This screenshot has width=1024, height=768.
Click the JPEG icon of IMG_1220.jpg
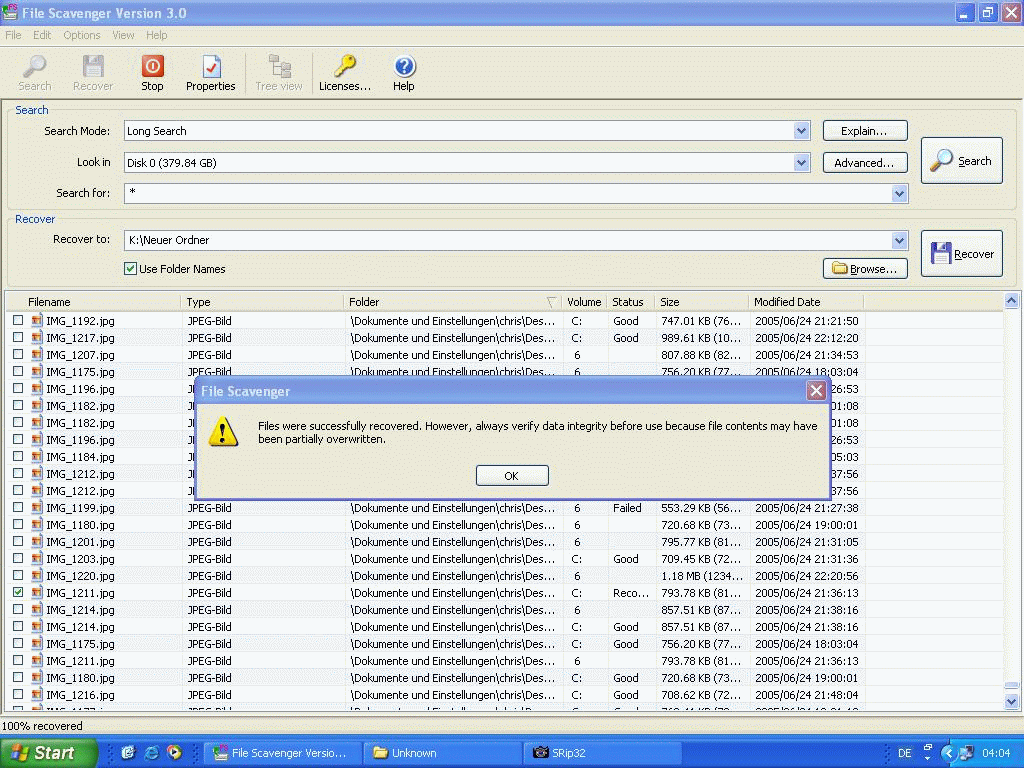pos(37,575)
